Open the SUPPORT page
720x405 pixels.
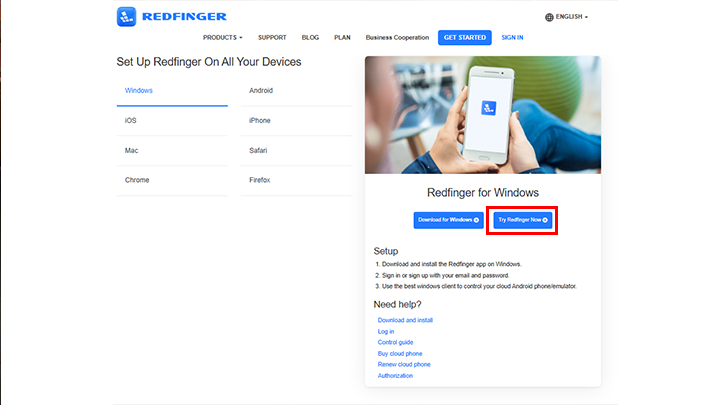tap(272, 38)
